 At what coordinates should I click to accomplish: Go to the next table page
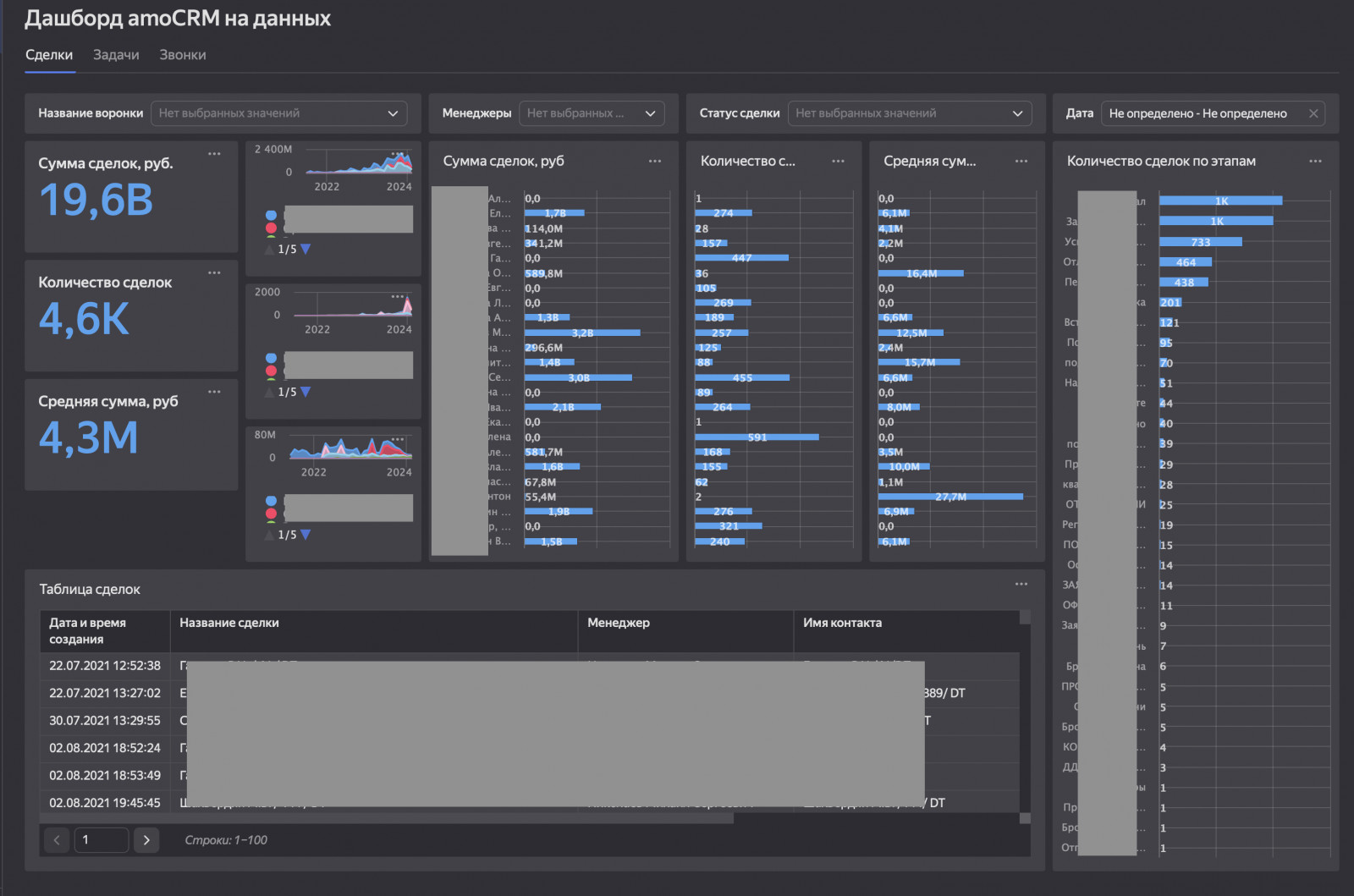click(x=146, y=840)
